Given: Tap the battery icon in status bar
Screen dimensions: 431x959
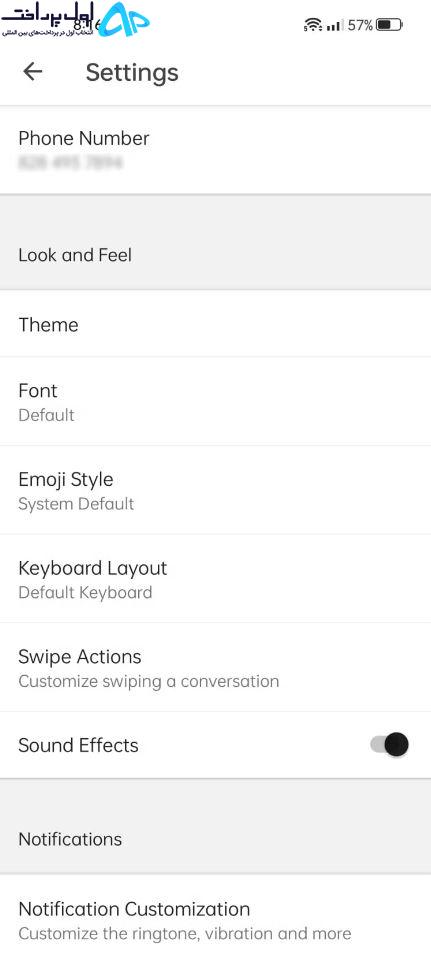Looking at the screenshot, I should pos(389,25).
